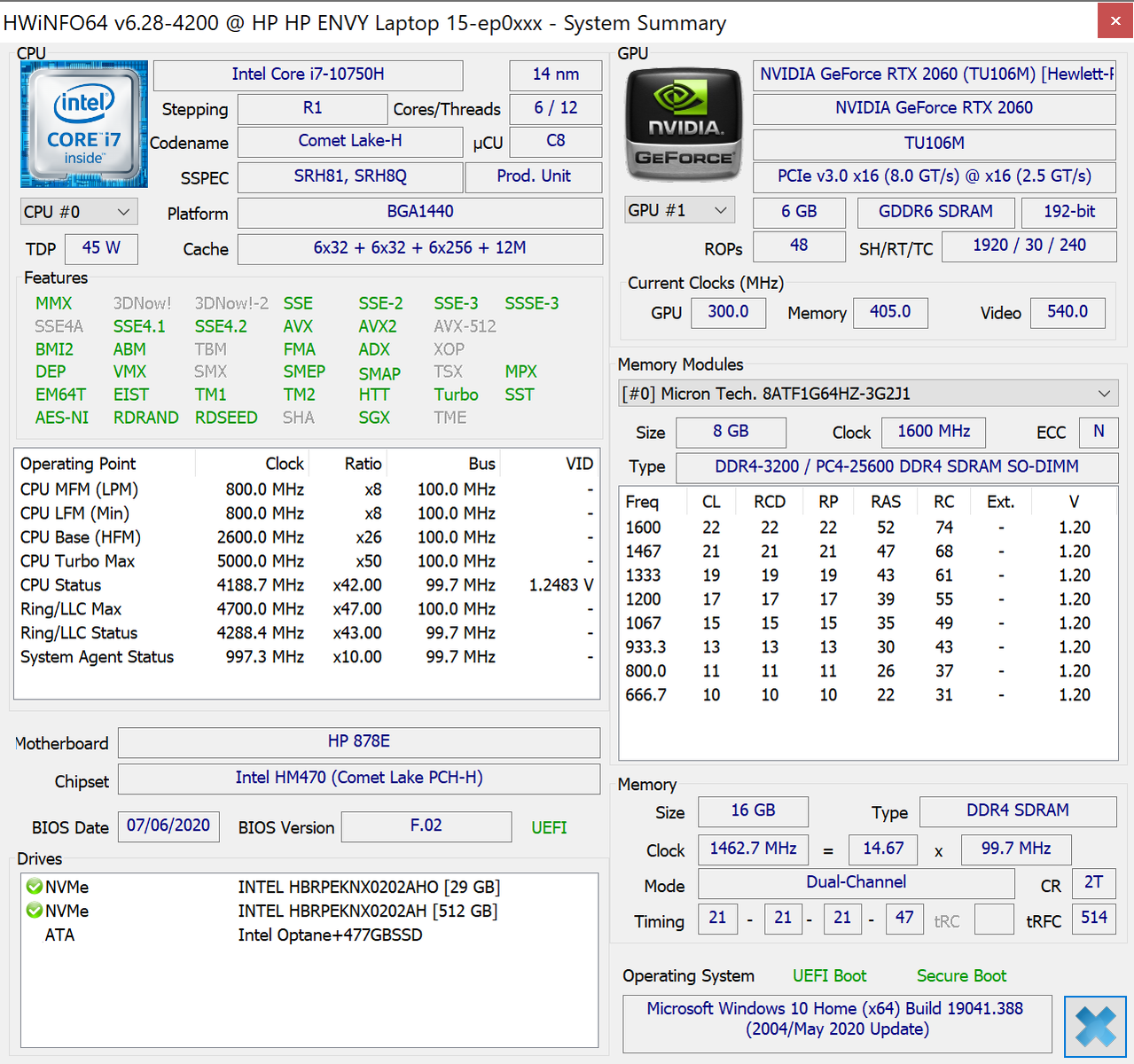The width and height of the screenshot is (1134, 1064).
Task: Click the Intel Core i7 logo
Action: [84, 124]
